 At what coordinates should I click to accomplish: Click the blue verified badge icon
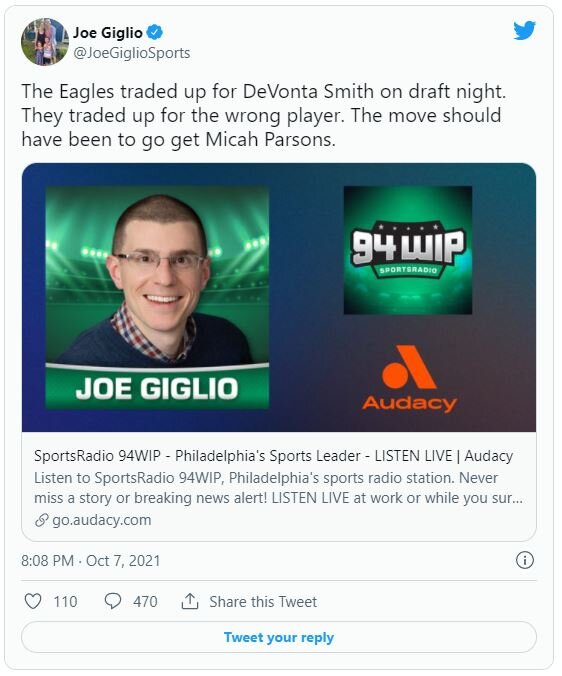click(x=155, y=32)
